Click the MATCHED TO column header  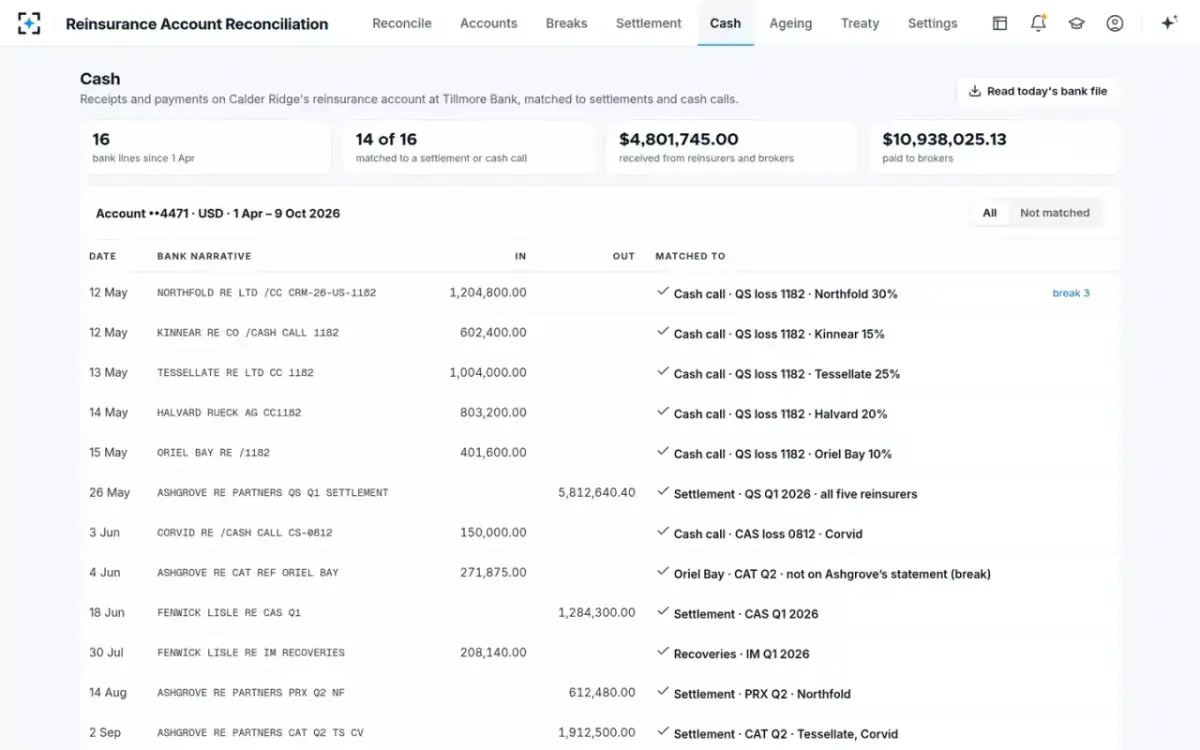[690, 256]
